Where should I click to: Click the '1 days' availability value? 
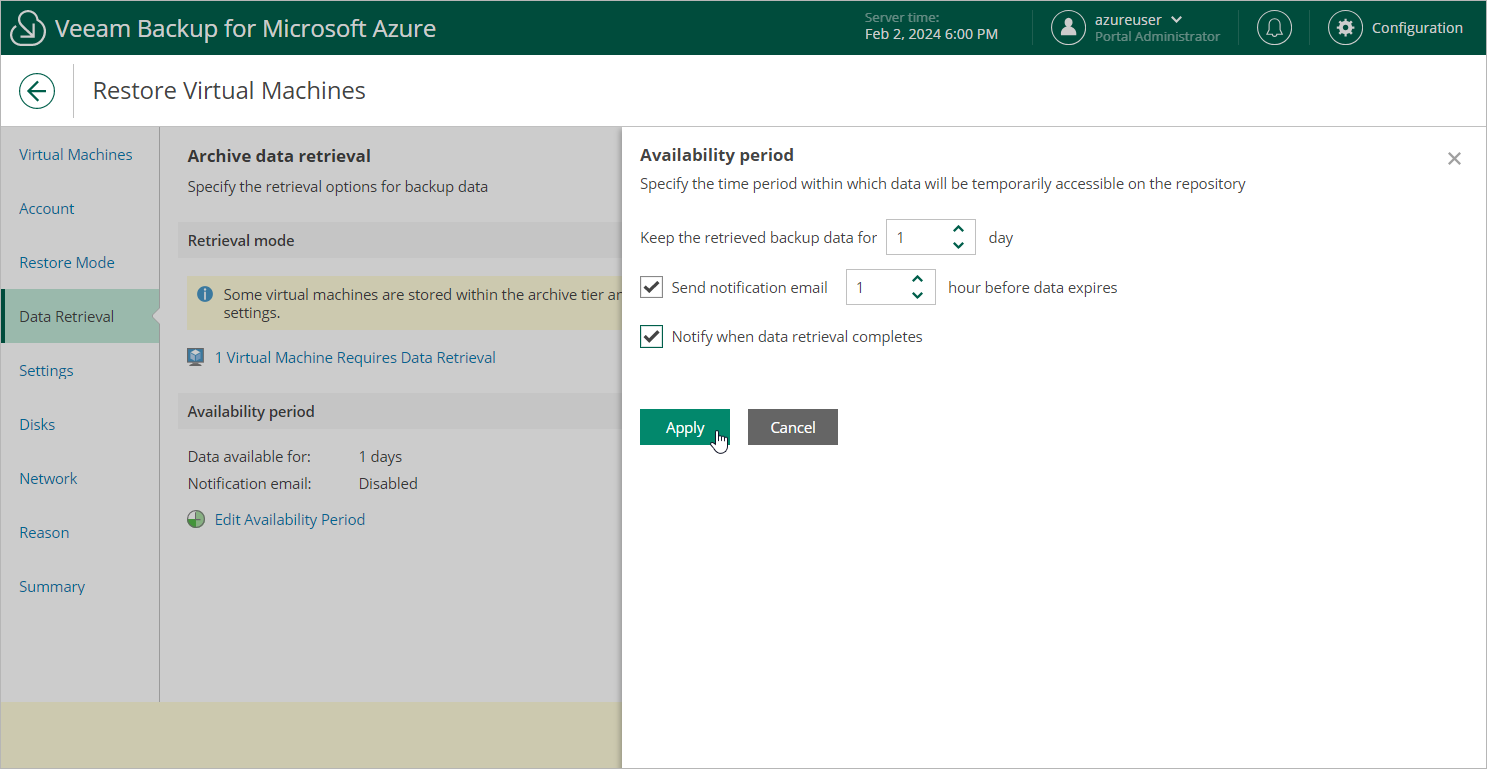click(x=380, y=457)
